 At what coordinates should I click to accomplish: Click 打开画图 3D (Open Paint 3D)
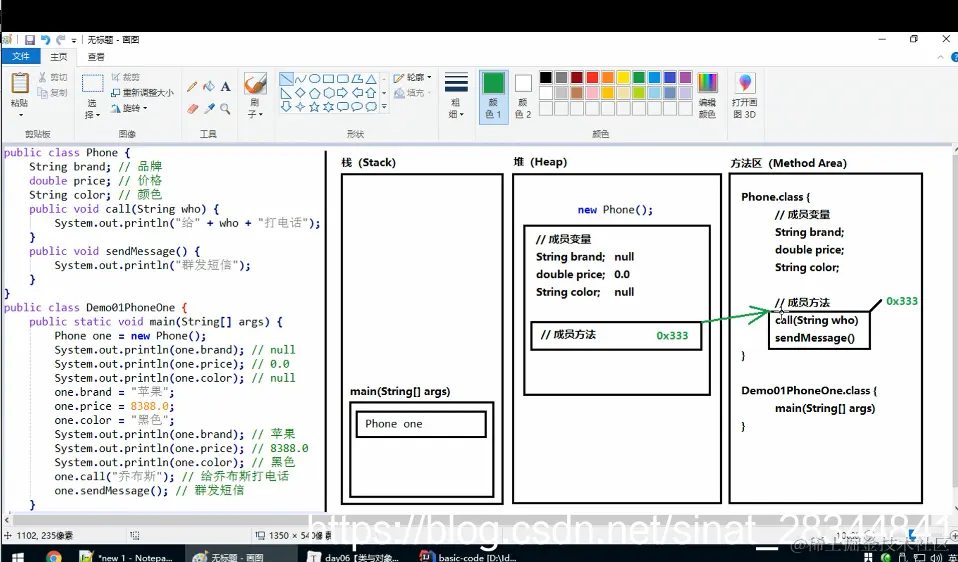744,96
